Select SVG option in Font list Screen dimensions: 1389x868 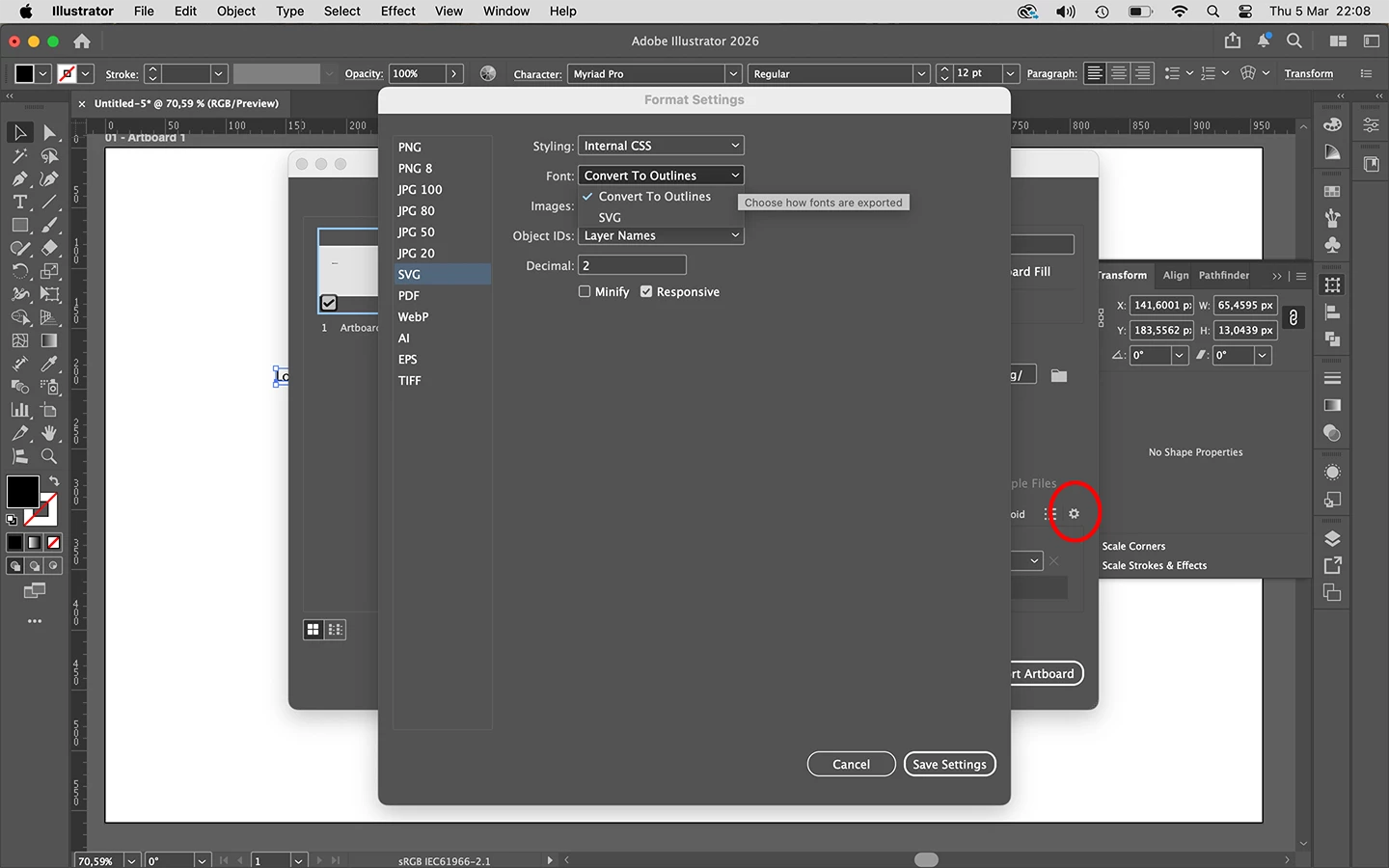click(x=610, y=217)
